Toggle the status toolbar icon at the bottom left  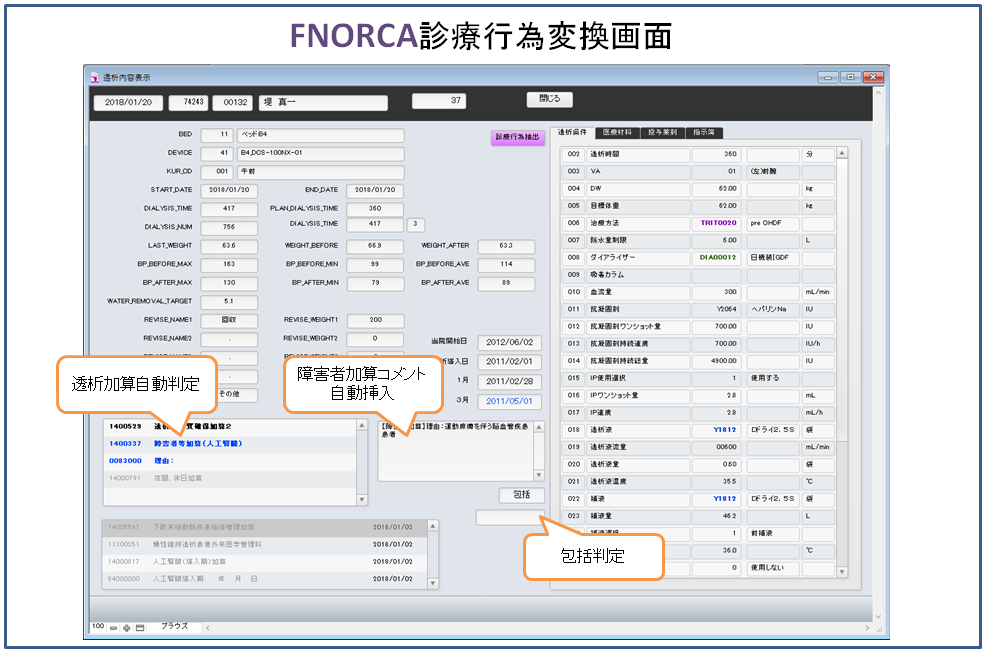point(140,628)
